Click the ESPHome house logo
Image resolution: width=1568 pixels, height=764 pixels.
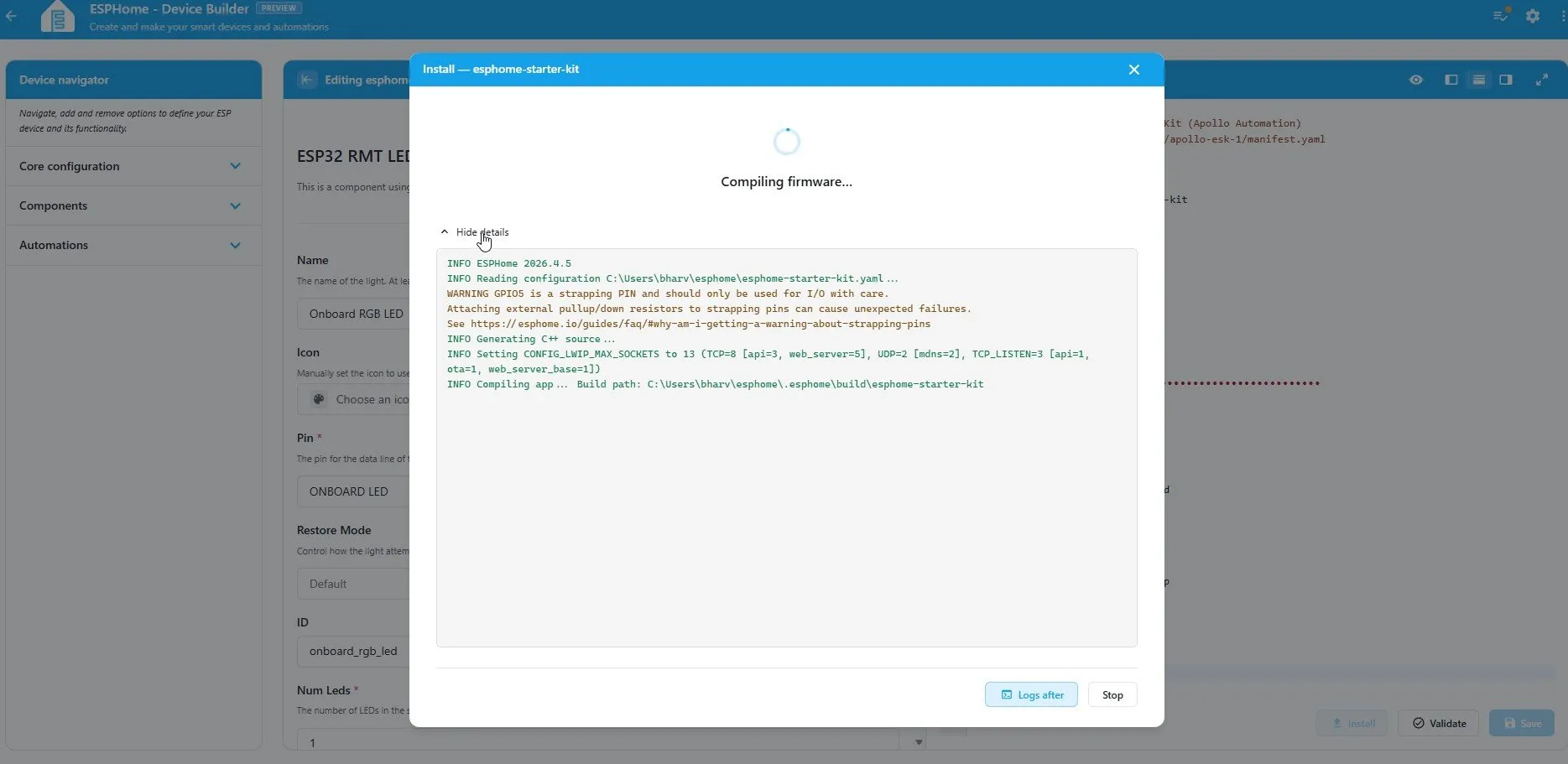[x=58, y=16]
